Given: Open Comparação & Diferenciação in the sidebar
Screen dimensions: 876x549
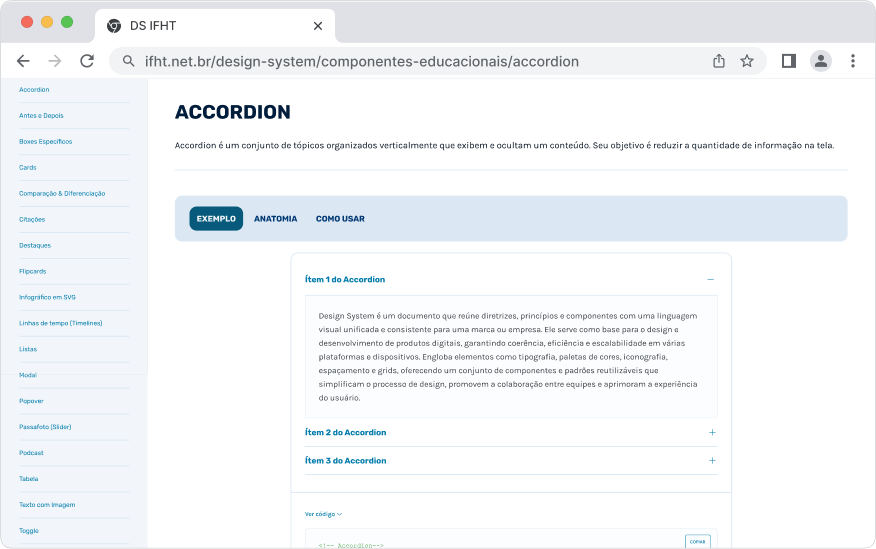Looking at the screenshot, I should pos(62,193).
